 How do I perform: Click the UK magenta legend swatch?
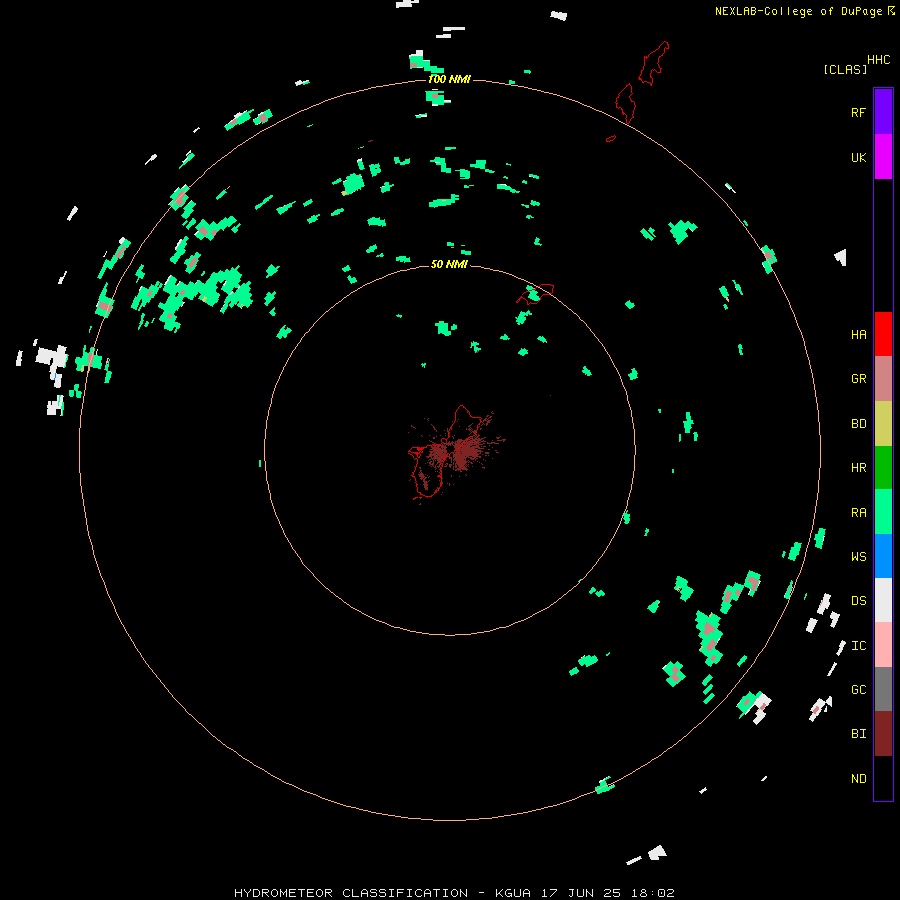point(883,157)
